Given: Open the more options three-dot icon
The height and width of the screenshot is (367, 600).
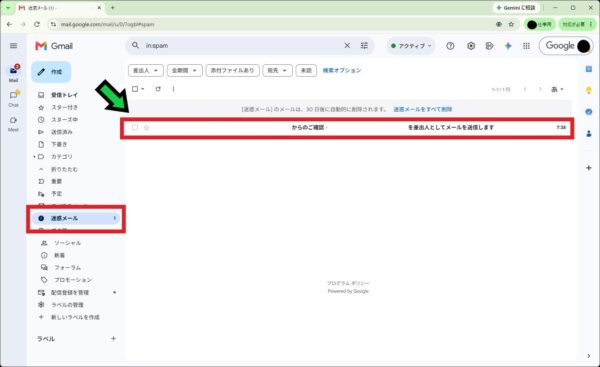Looking at the screenshot, I should click(x=173, y=89).
